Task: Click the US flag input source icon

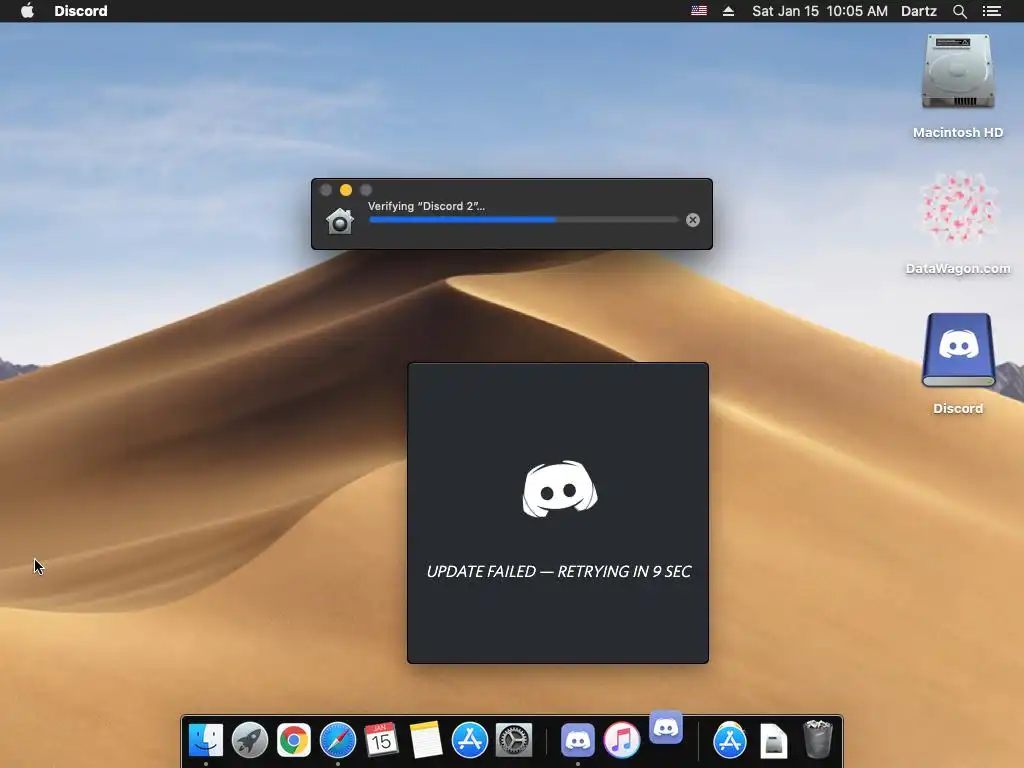Action: tap(699, 10)
